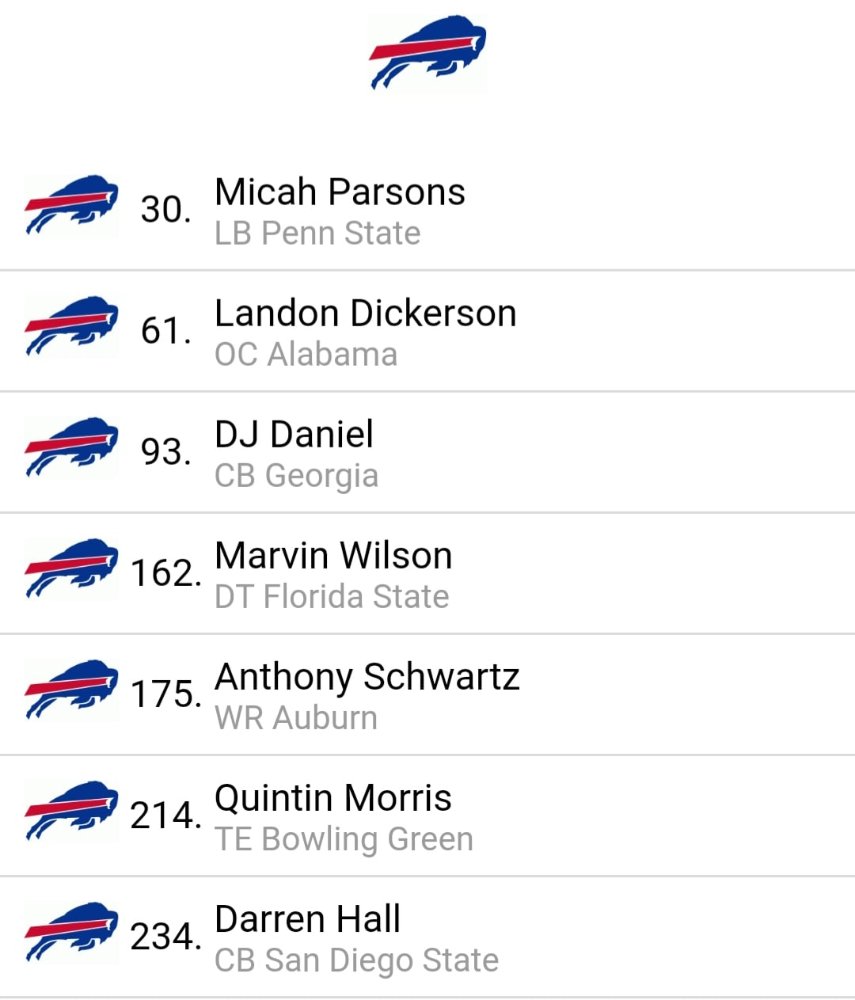Select Marvin Wilson name

(x=333, y=555)
